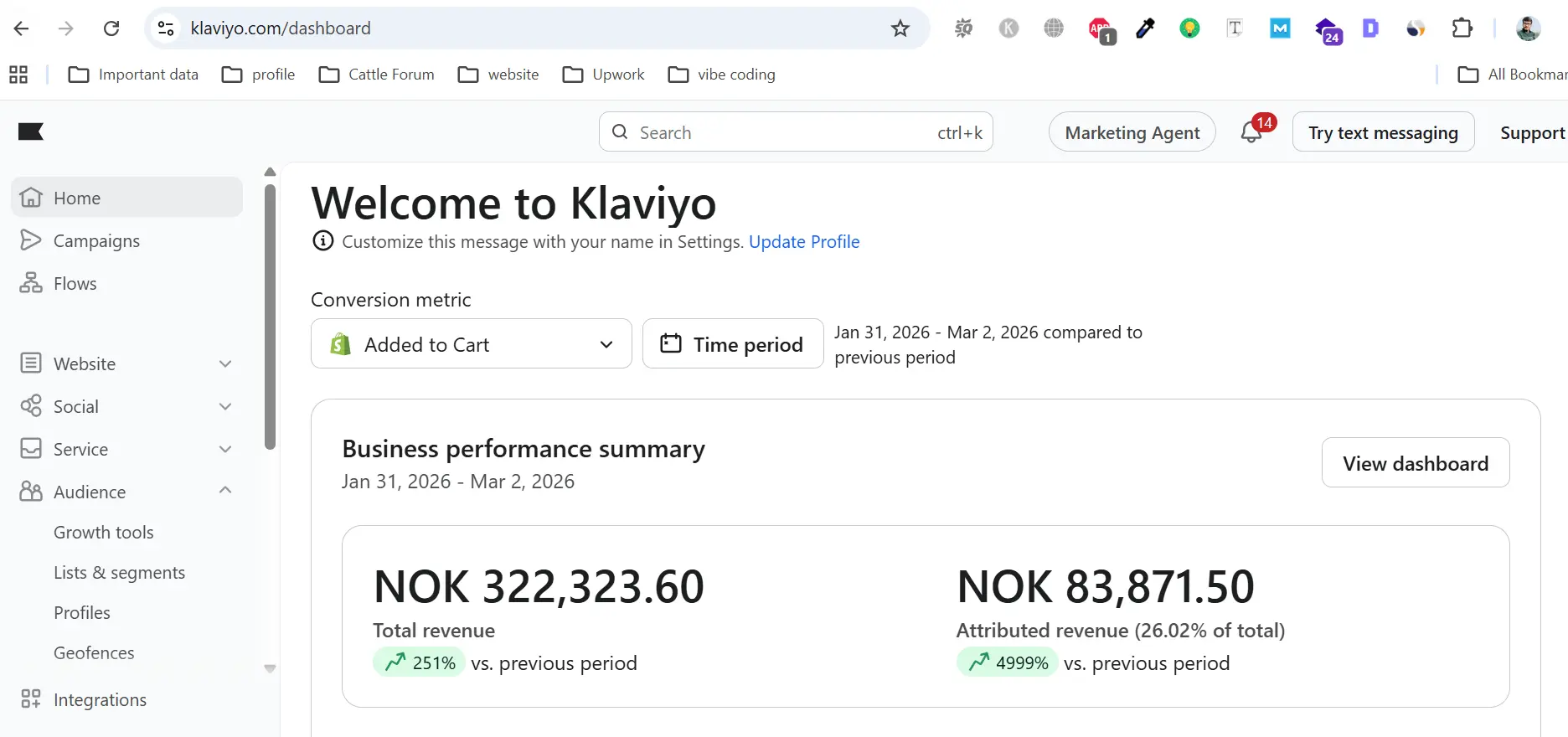Screen dimensions: 1568x737
Task: Click the multicolor circle extension icon
Action: (x=1416, y=28)
